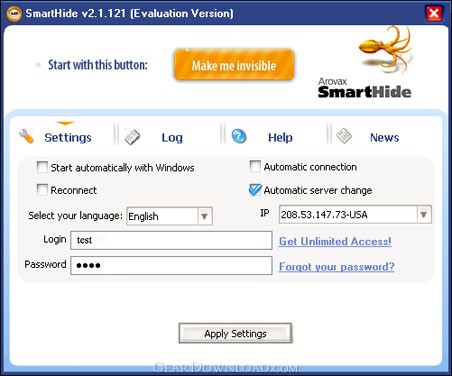Open the Help tab
The image size is (452, 376).
(280, 137)
